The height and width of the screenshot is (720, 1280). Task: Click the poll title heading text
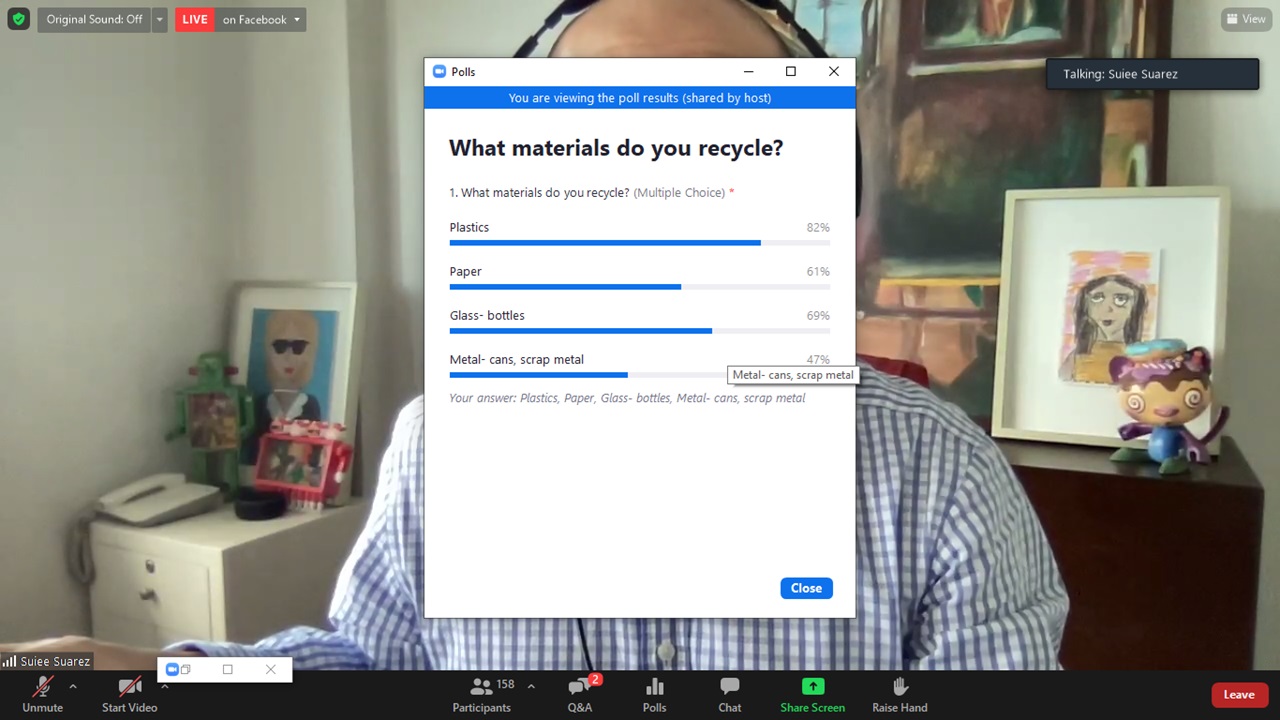point(616,148)
